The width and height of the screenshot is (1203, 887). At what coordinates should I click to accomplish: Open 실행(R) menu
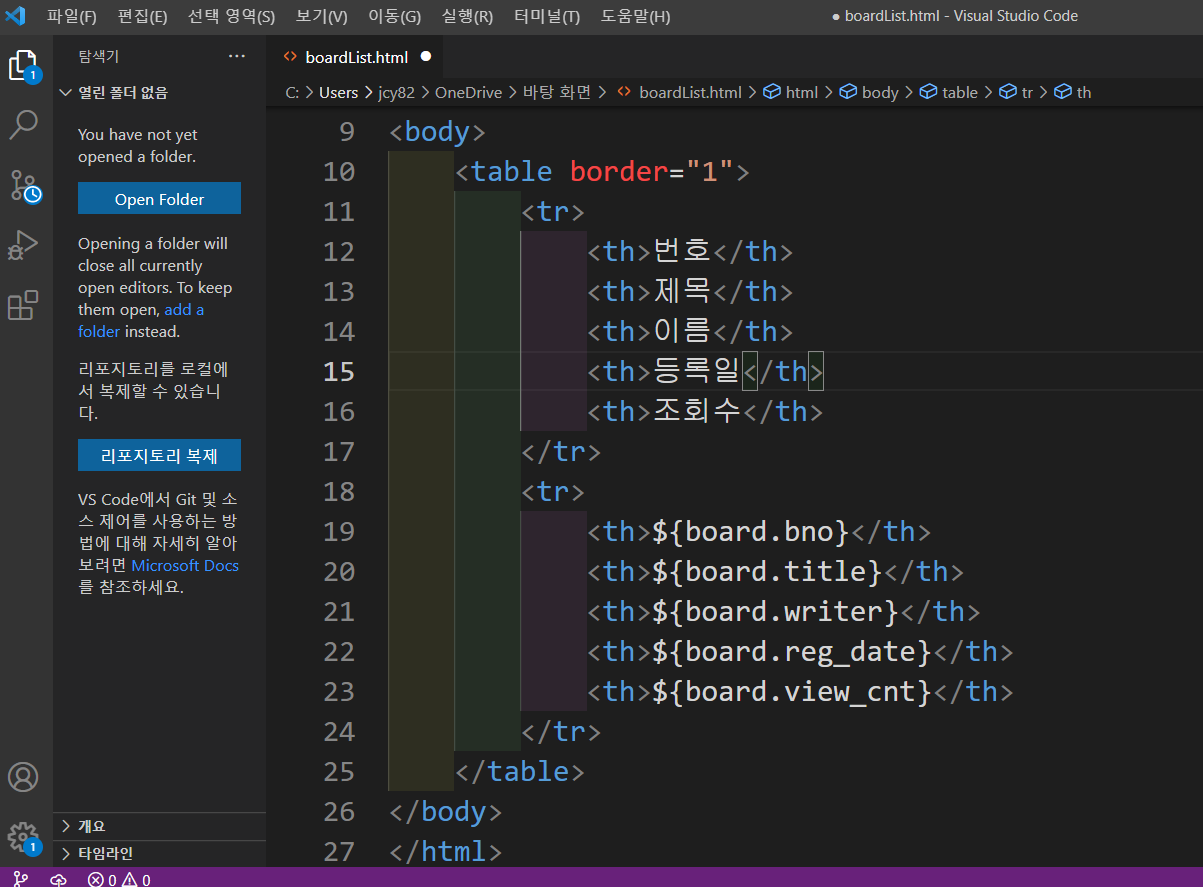point(467,16)
